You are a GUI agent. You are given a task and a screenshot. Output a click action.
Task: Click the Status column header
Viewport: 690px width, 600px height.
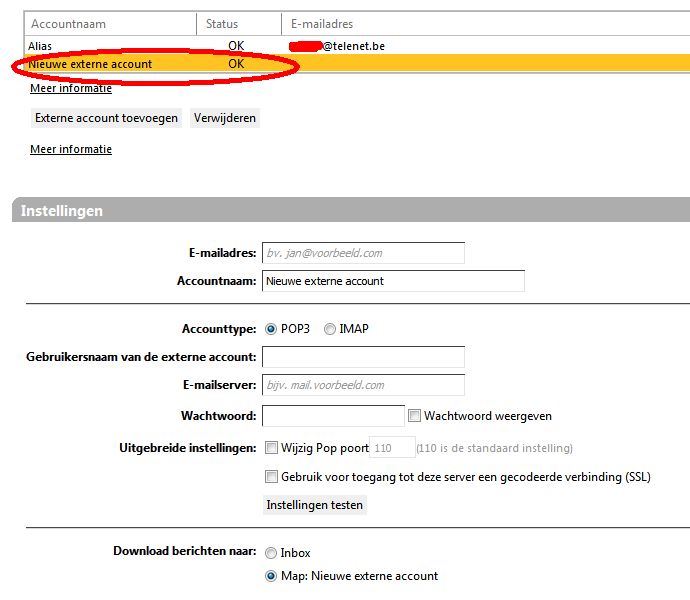point(222,24)
